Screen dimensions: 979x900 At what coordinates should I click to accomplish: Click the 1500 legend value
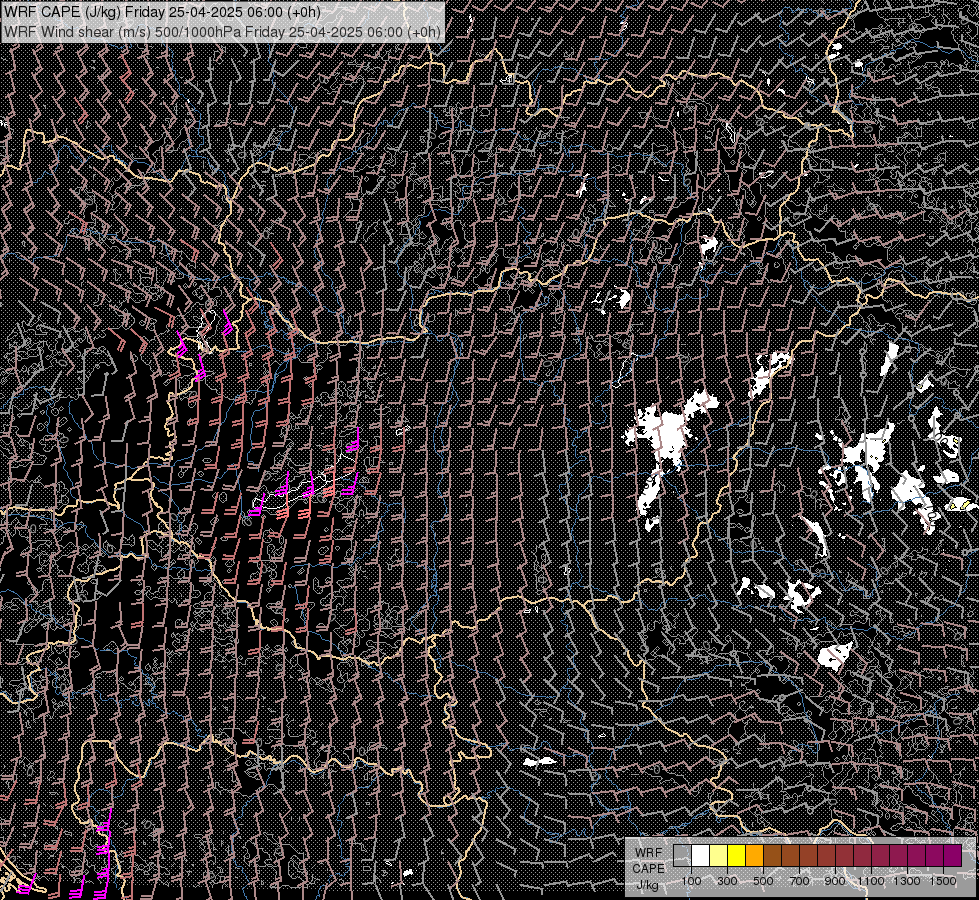tap(943, 881)
